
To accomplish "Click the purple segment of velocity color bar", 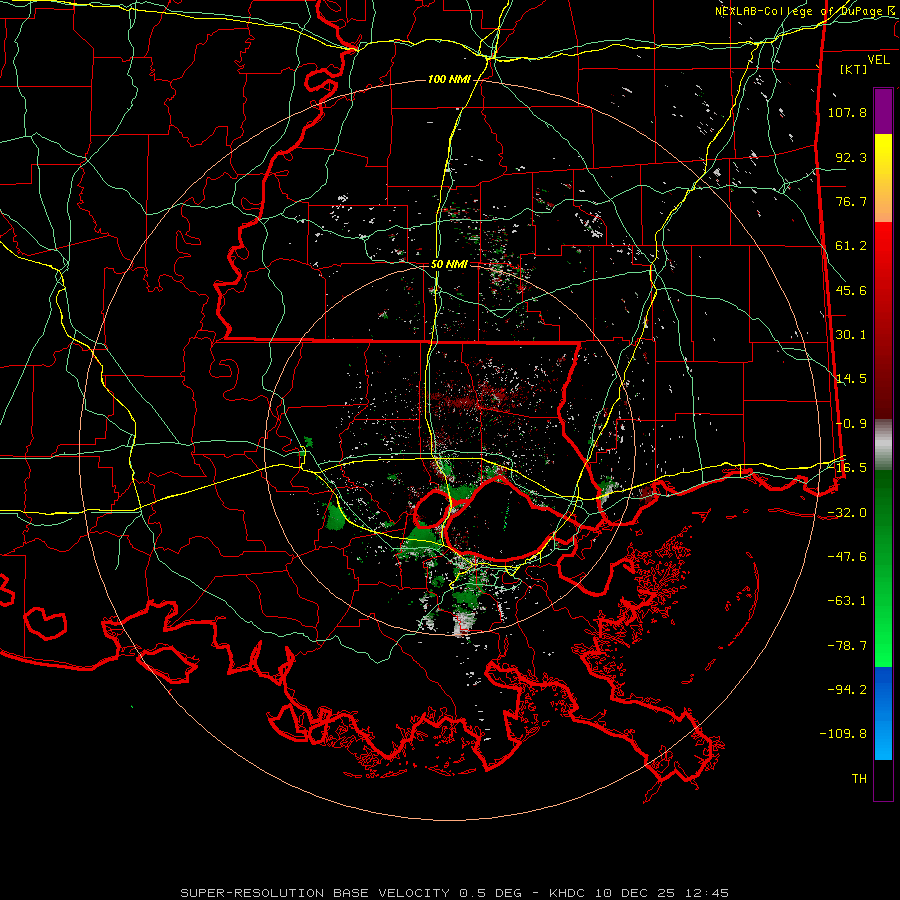I will point(883,111).
